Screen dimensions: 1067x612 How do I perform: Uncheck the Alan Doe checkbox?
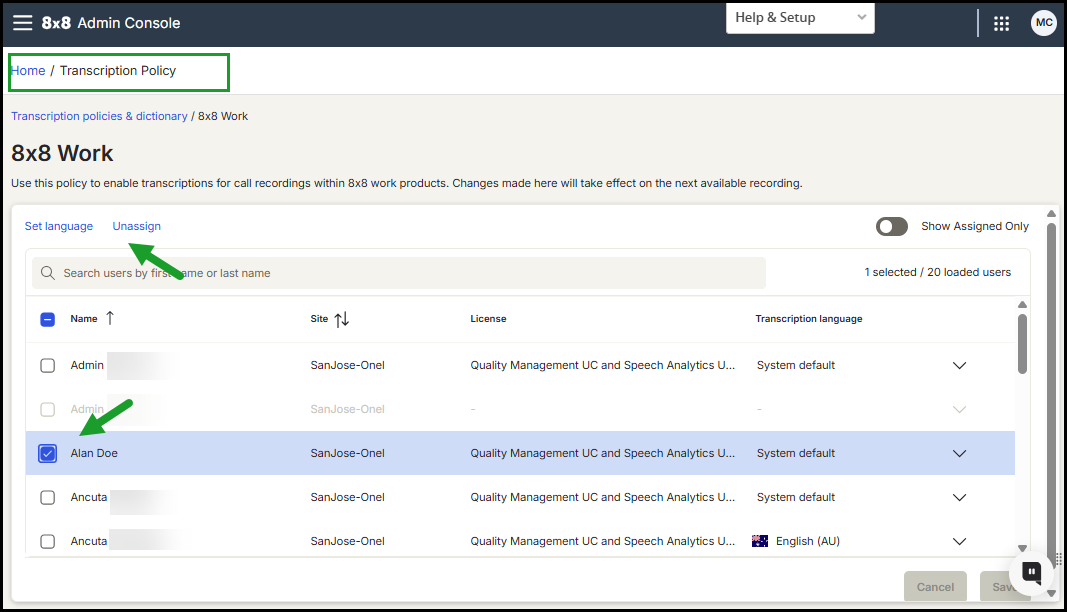click(48, 453)
